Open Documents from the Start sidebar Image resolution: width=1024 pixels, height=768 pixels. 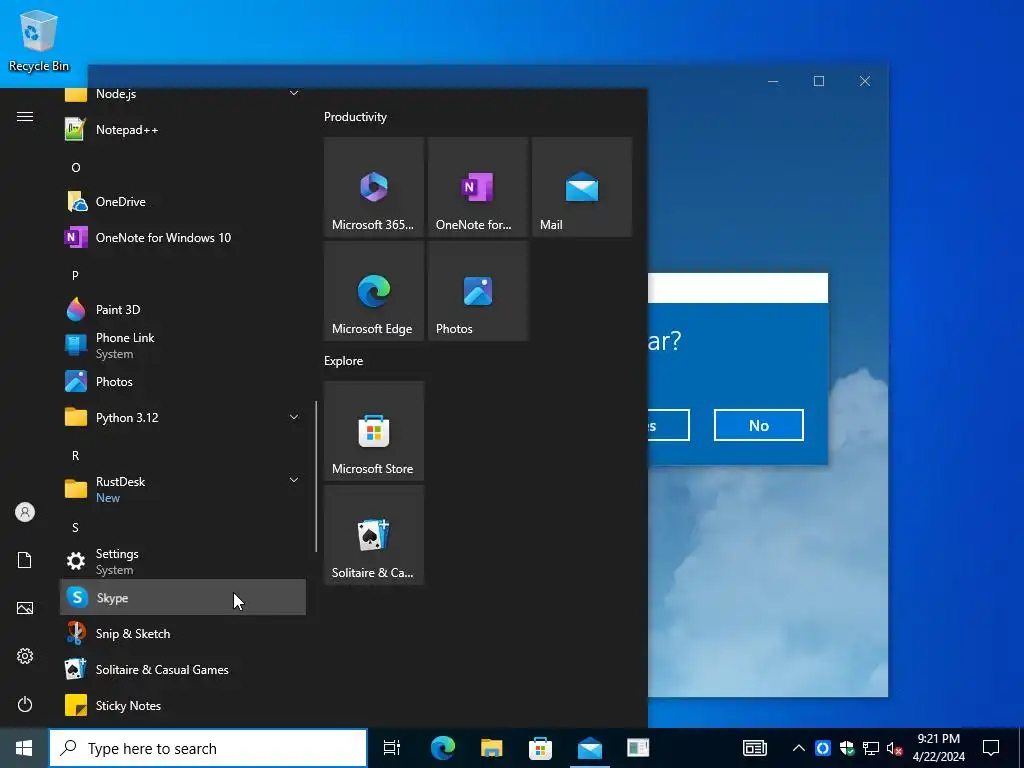[x=25, y=560]
